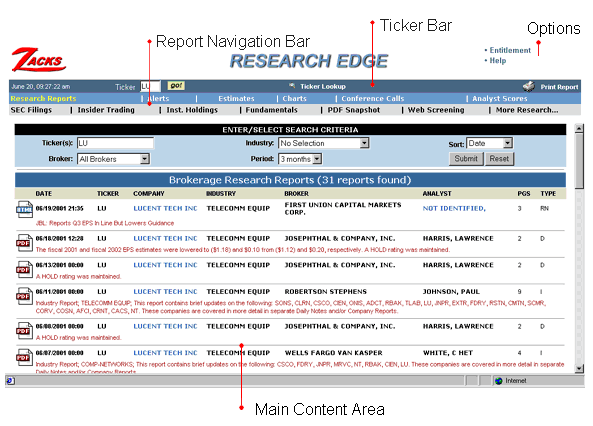Click the June 20 timestamp text

(40, 87)
